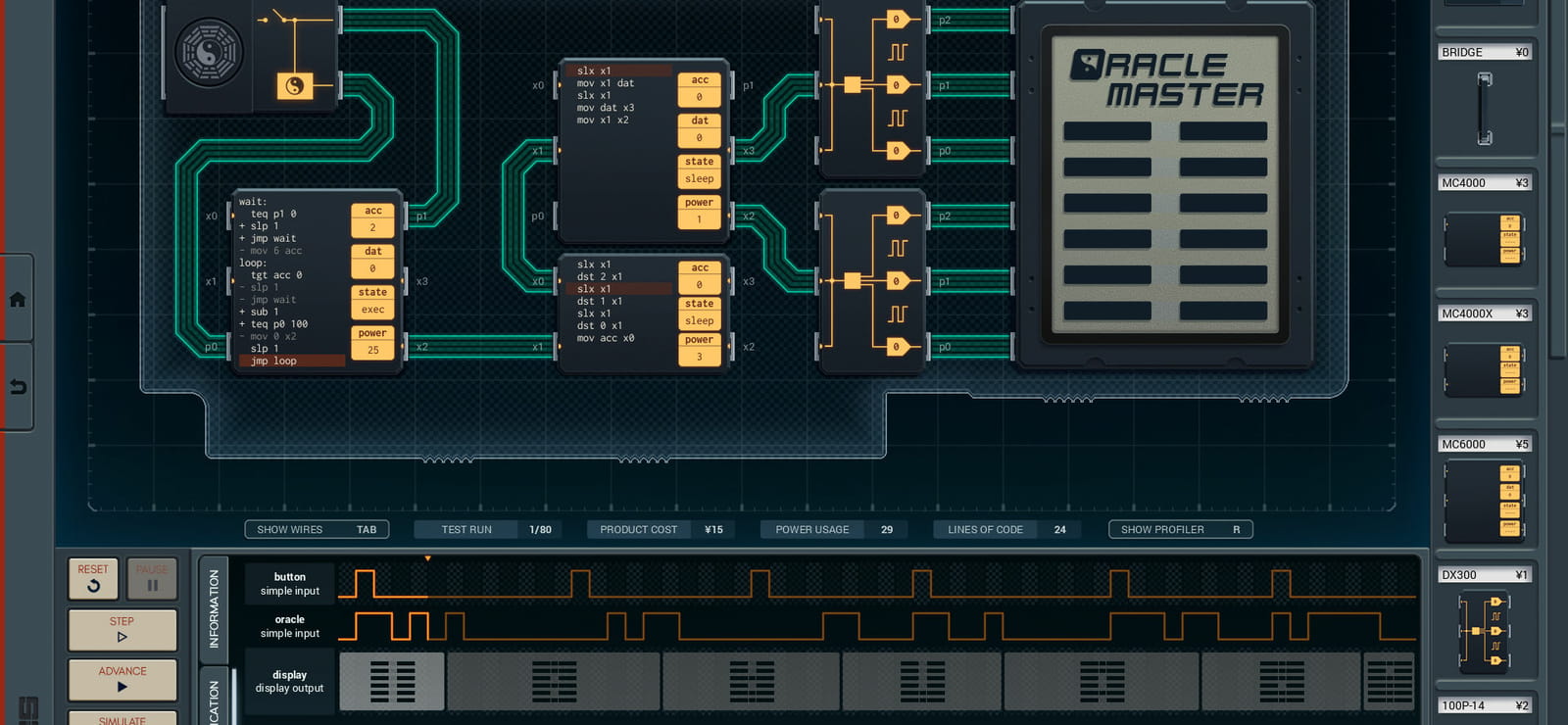This screenshot has height=725, width=1568.
Task: Pause the simulation
Action: tap(152, 578)
